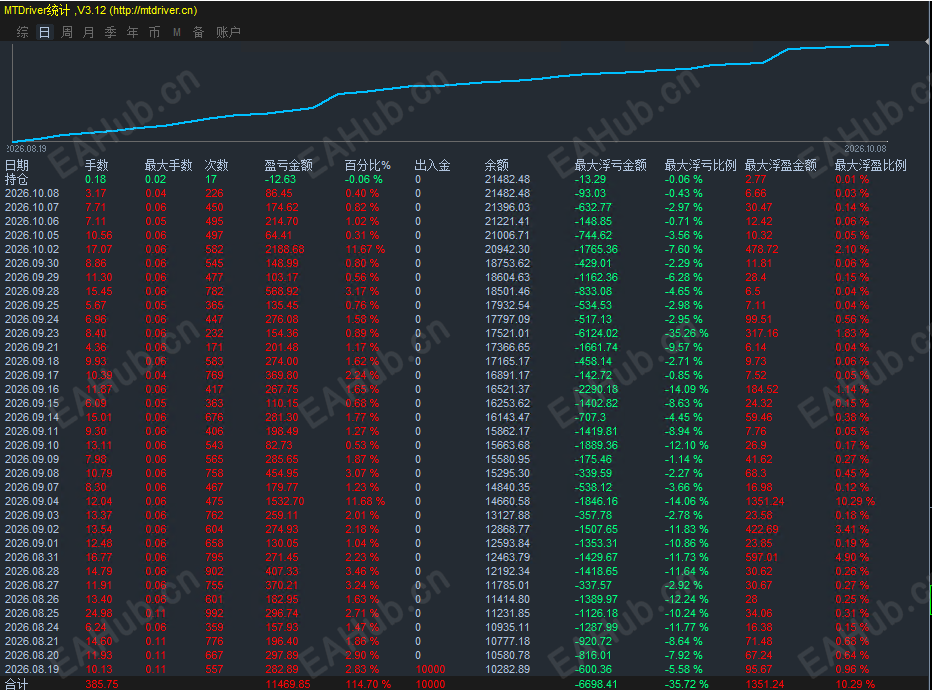Select the 日 daily statistics tab

[x=45, y=32]
